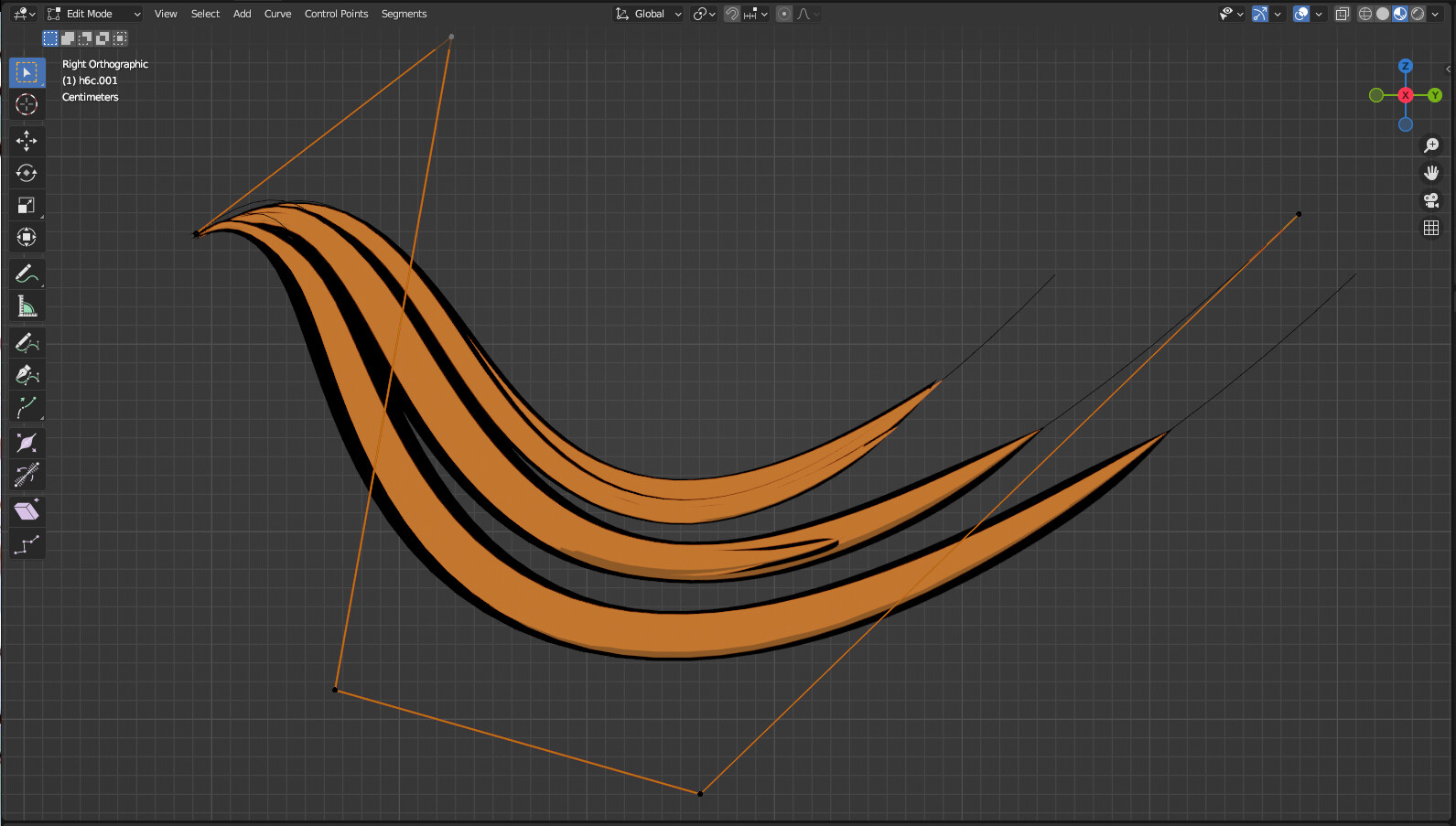The image size is (1456, 826).
Task: Open the Segments menu
Action: (x=404, y=14)
